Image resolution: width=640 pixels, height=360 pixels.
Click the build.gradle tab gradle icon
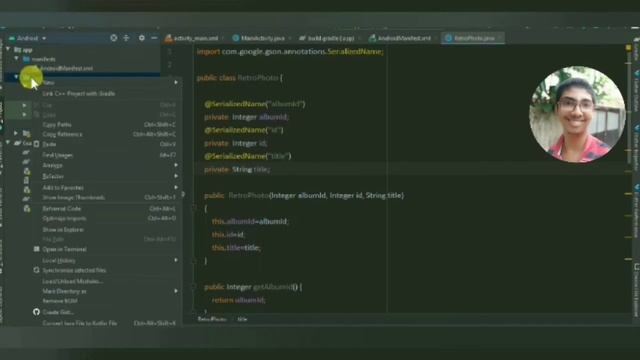(x=302, y=38)
